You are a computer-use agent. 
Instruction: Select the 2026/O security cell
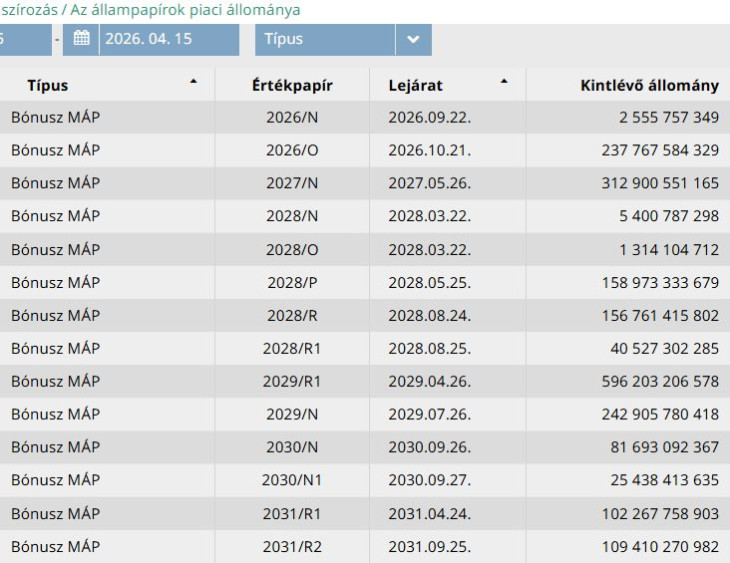tap(292, 150)
